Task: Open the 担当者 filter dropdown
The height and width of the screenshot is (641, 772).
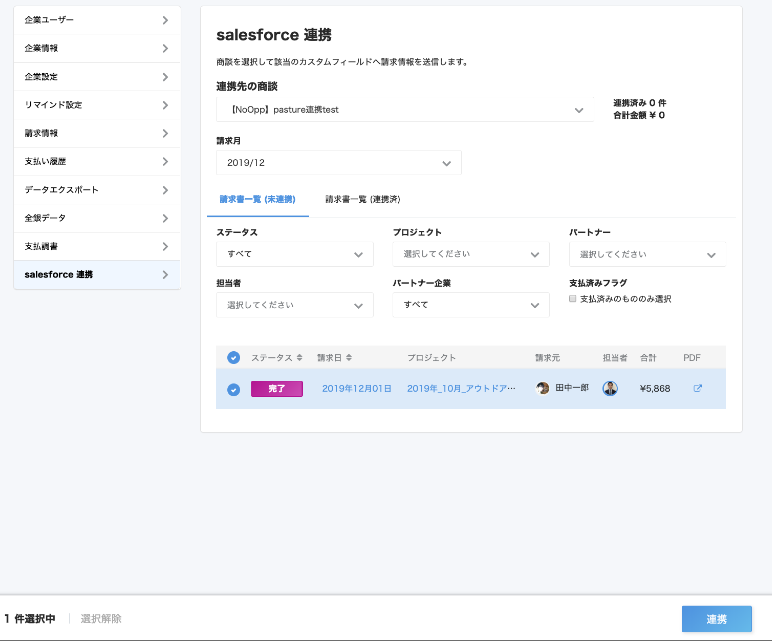Action: 294,305
